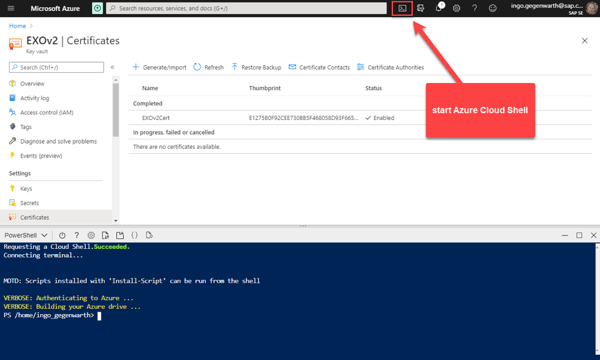The image size is (600, 360).
Task: Click the Overview icon in the sidebar
Action: click(12, 83)
